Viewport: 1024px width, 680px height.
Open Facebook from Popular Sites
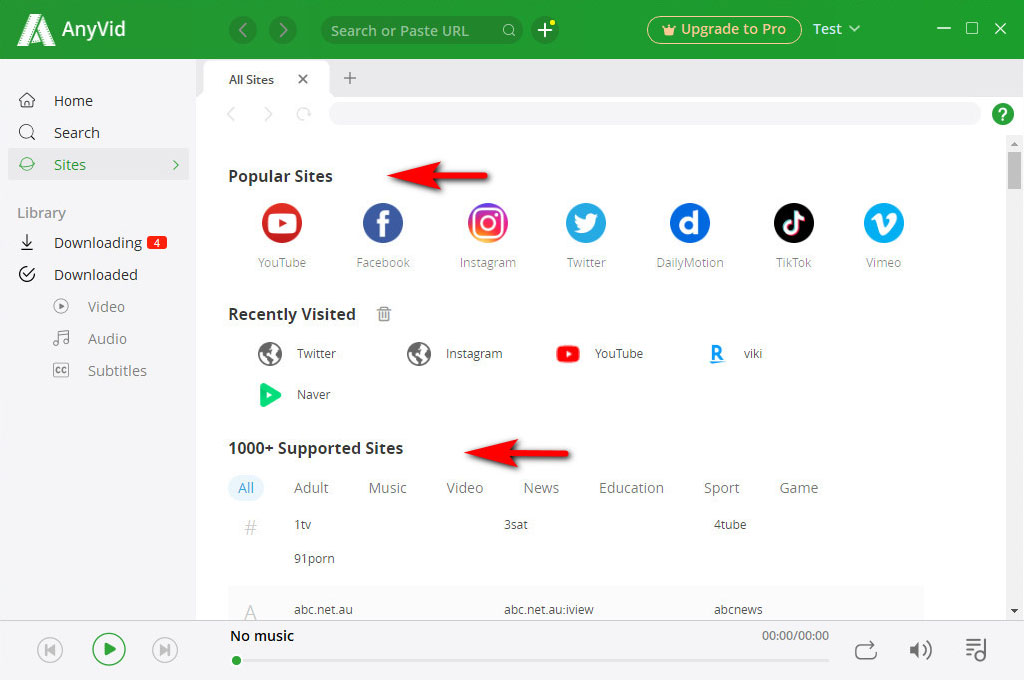(x=383, y=223)
